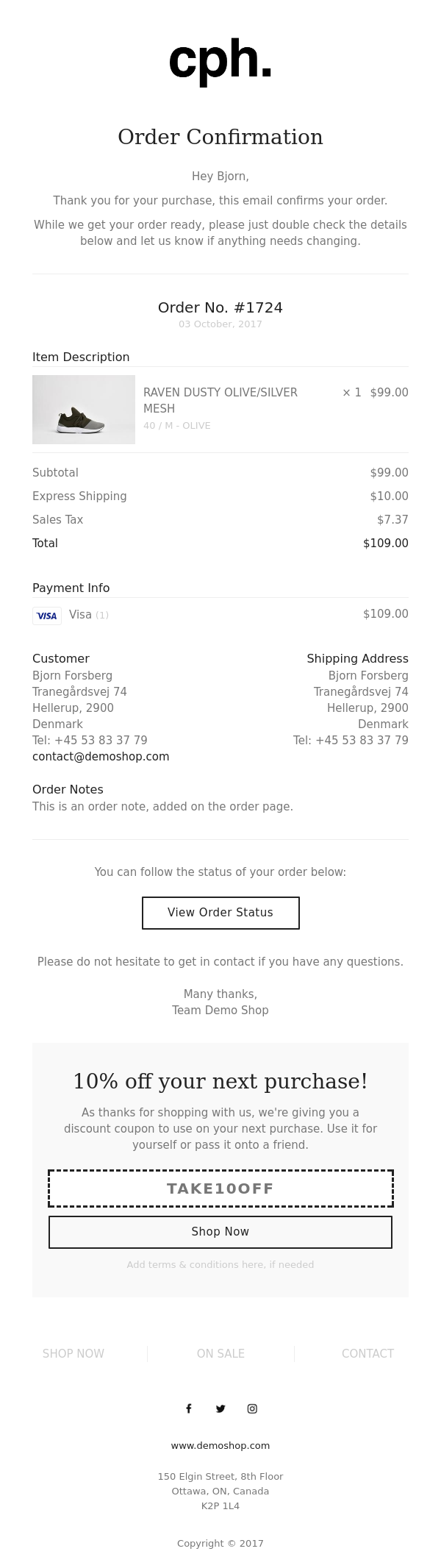Click the View Order Status button
441x1568 pixels.
(x=220, y=913)
